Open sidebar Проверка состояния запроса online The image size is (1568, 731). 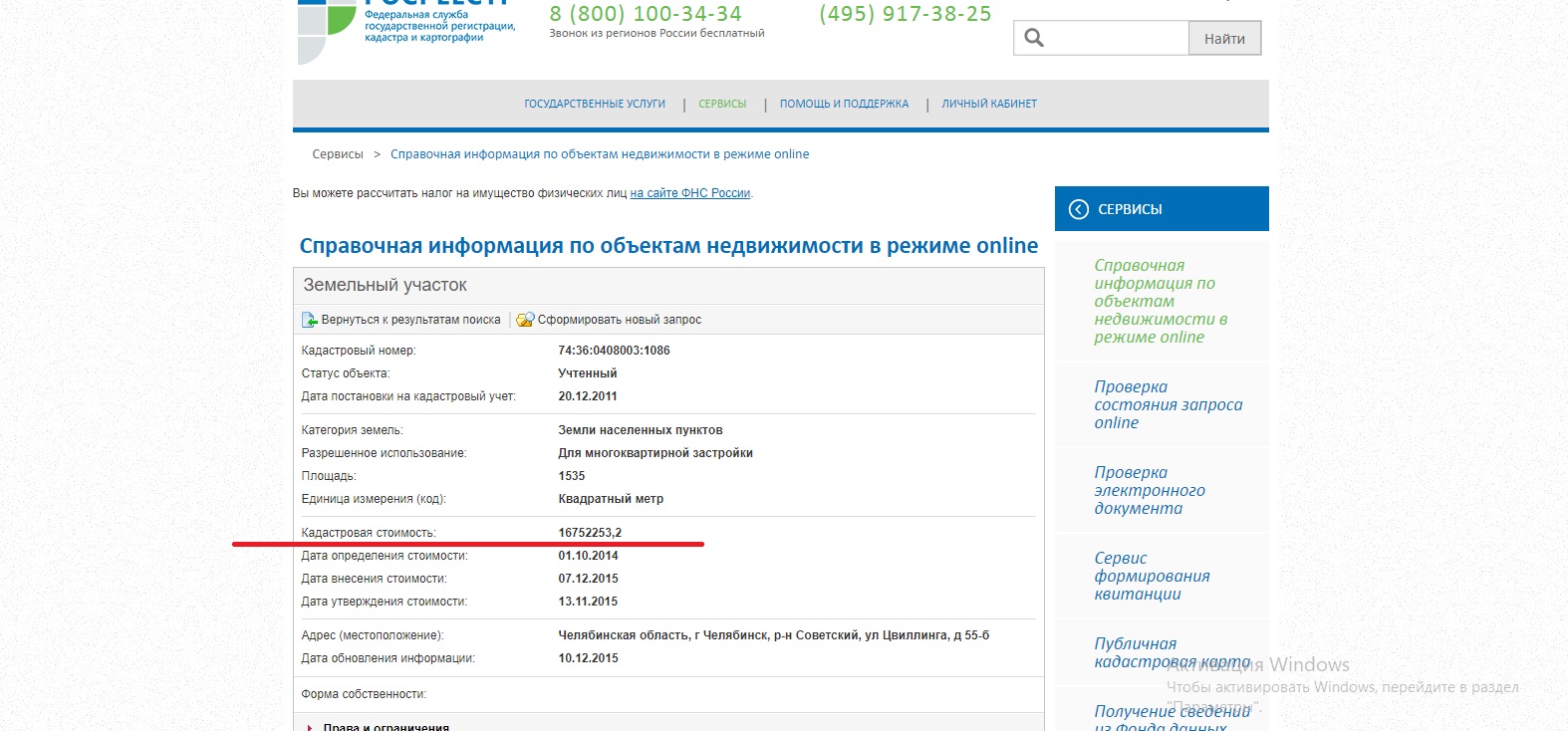[1168, 404]
